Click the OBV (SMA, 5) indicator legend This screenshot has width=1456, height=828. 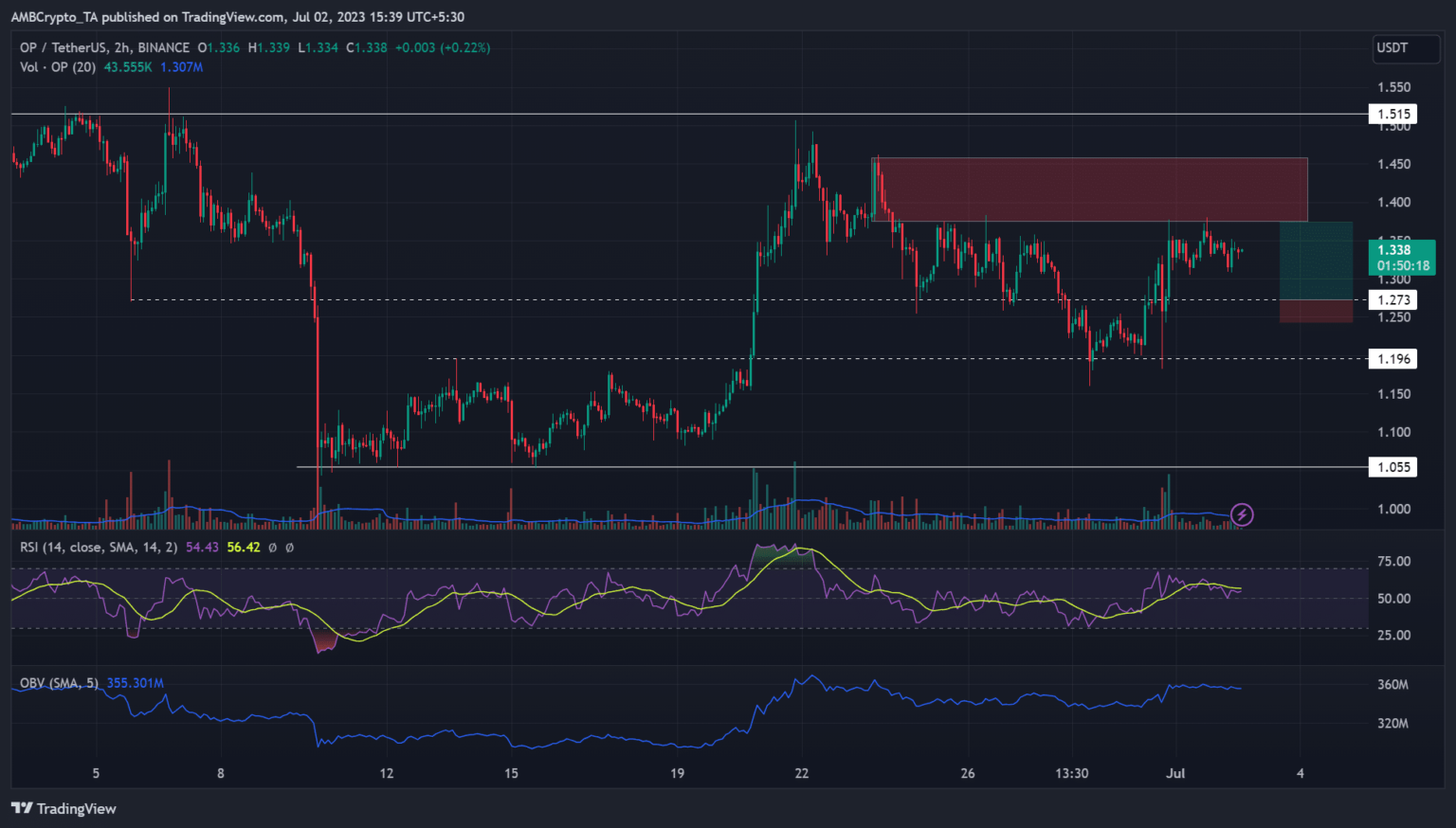[x=59, y=683]
